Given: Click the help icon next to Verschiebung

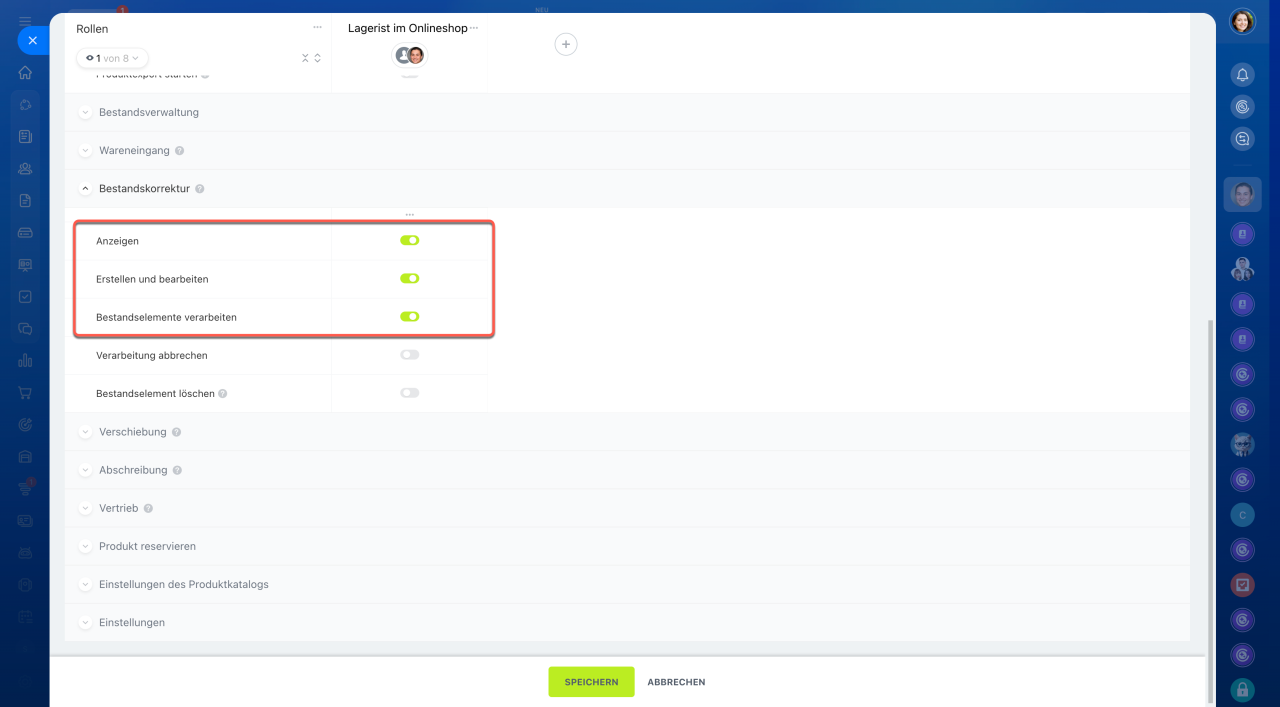Looking at the screenshot, I should tap(176, 432).
